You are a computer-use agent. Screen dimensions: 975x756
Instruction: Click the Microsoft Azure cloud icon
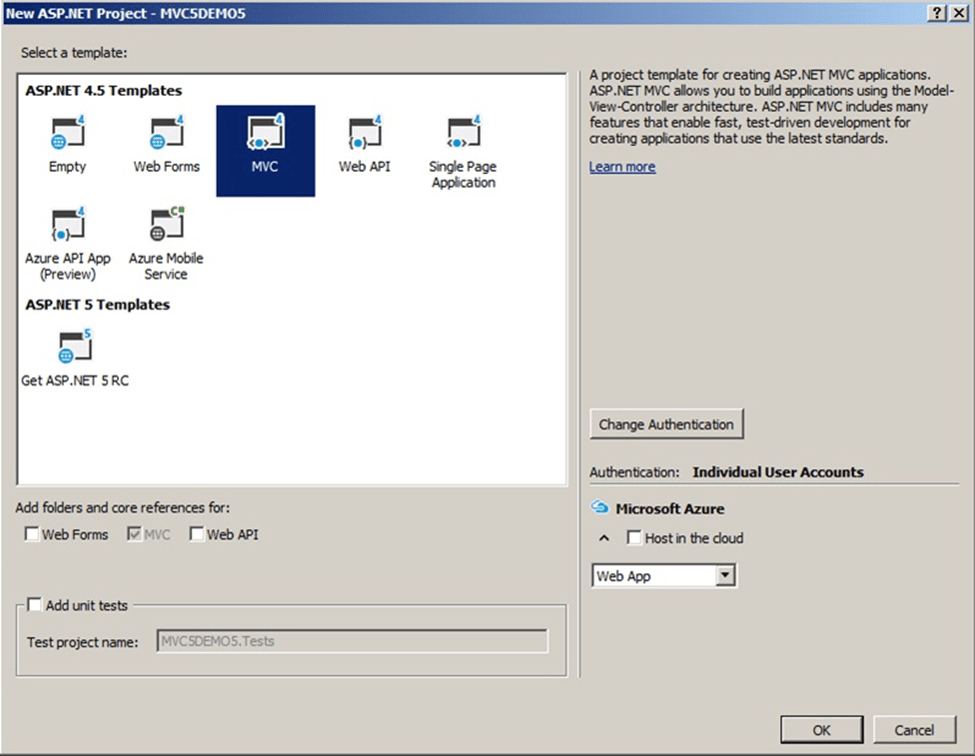(x=600, y=508)
